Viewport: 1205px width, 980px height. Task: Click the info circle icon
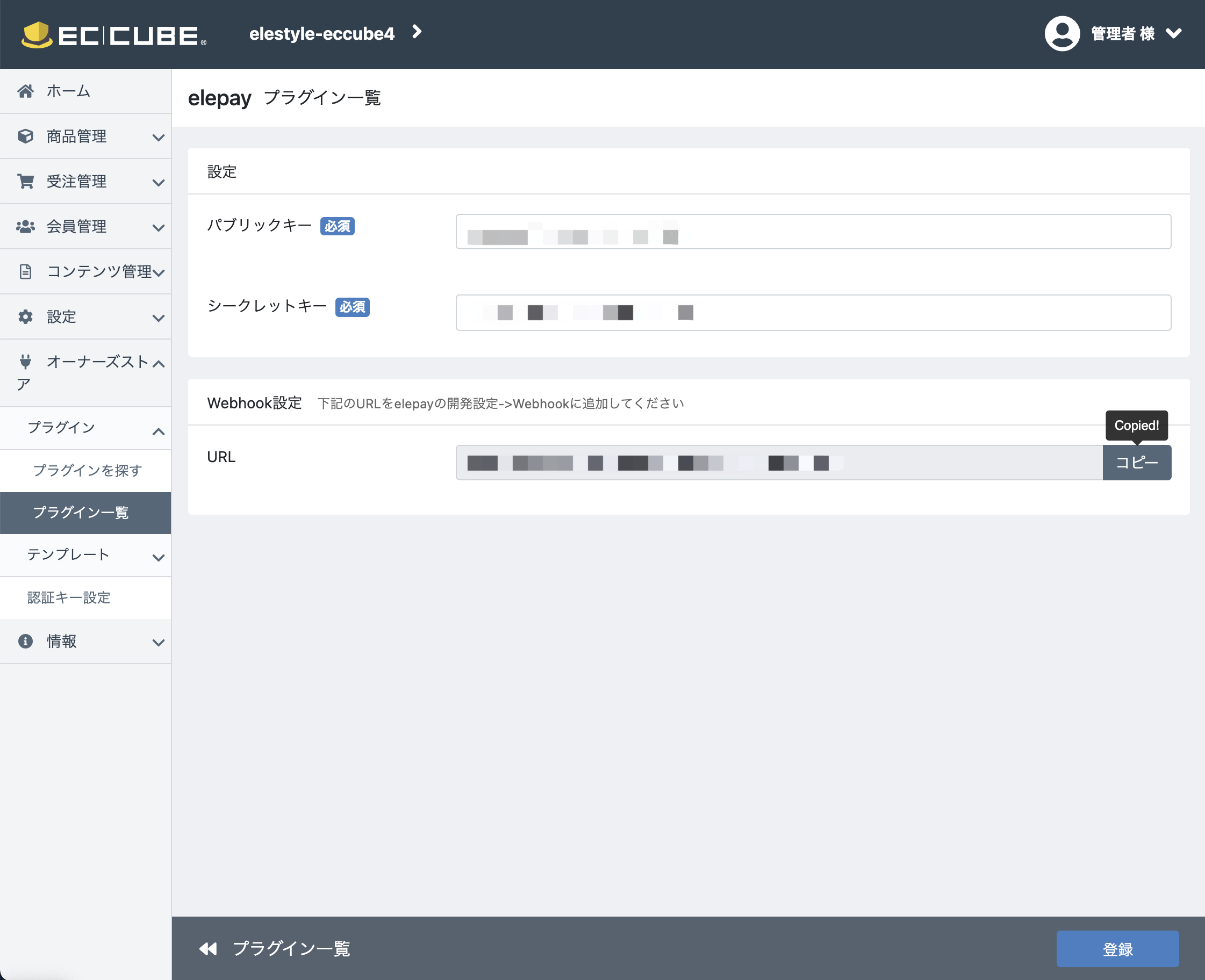coord(25,642)
